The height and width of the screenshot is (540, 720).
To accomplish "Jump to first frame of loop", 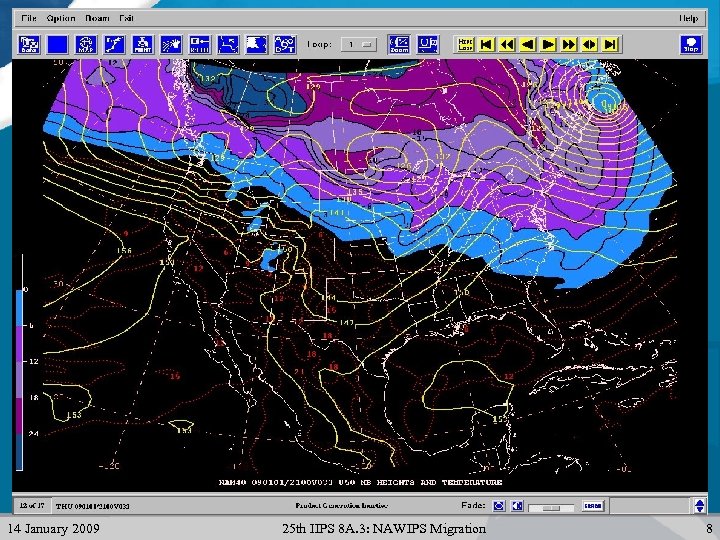I will [487, 45].
